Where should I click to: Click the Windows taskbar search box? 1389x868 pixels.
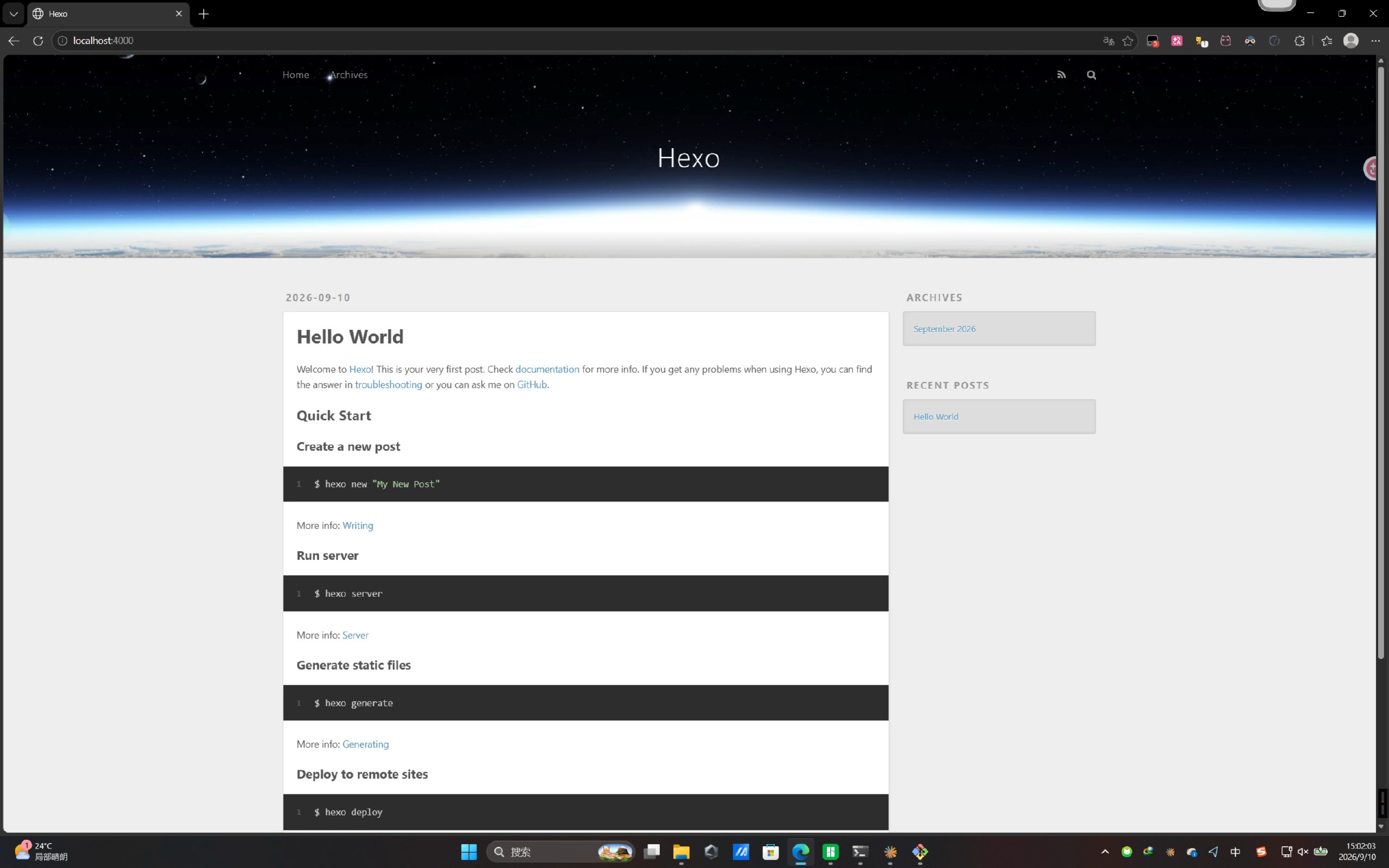pos(560,852)
